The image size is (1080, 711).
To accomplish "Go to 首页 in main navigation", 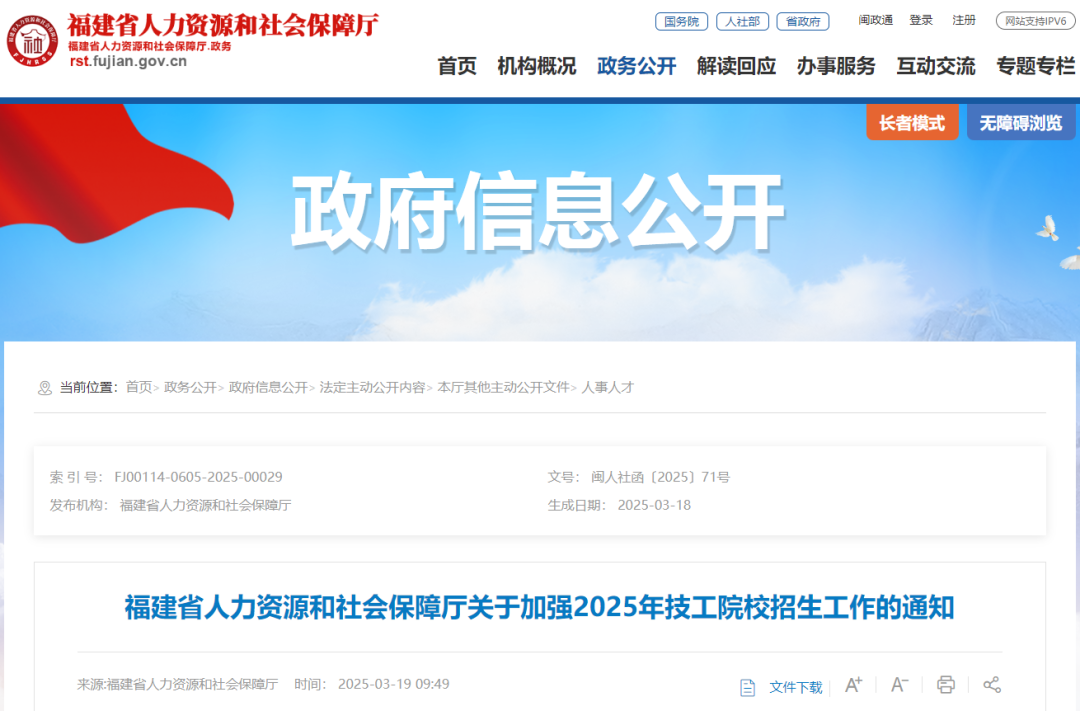I will 457,66.
